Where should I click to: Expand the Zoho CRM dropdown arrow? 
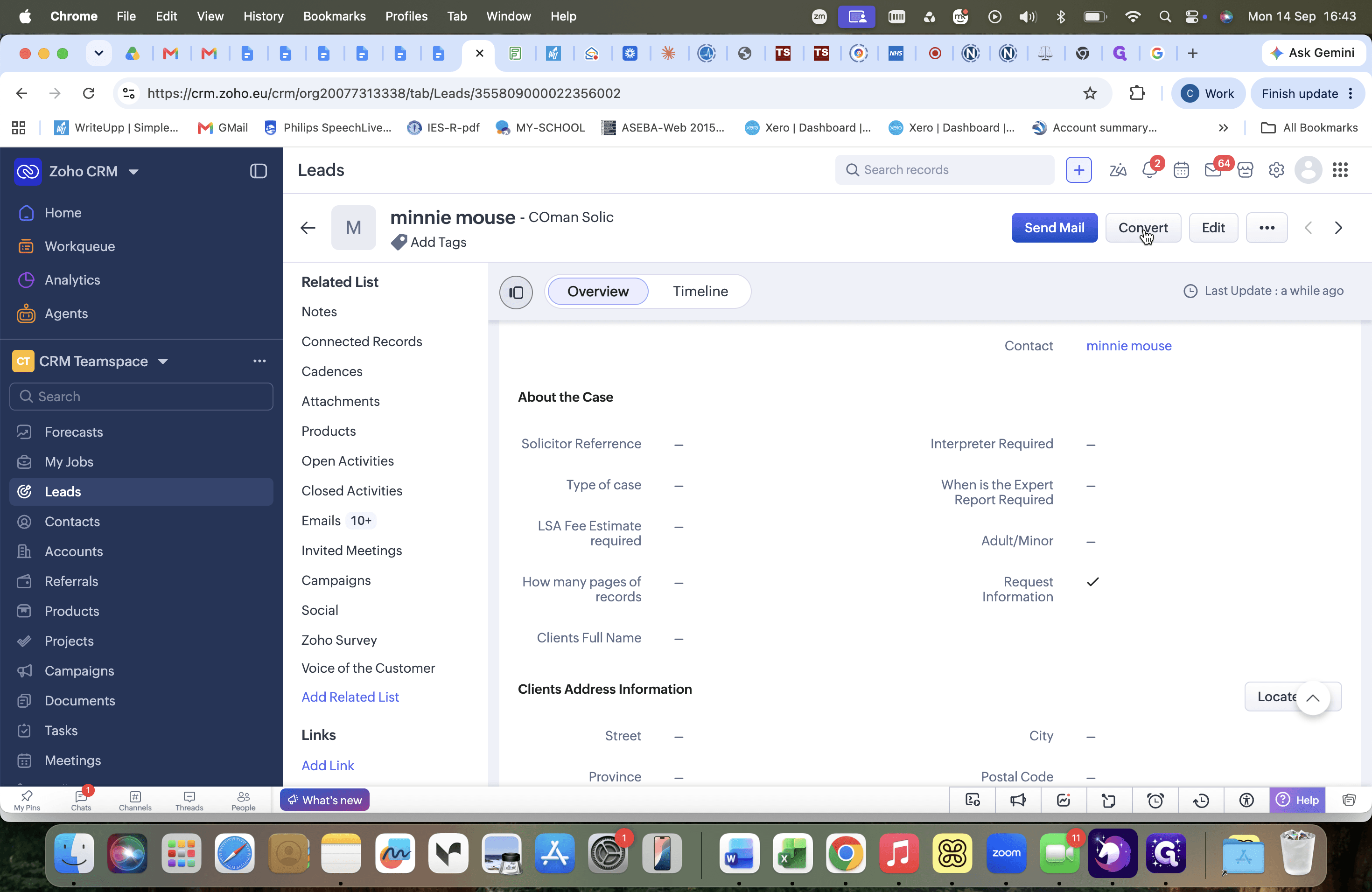[x=133, y=172]
